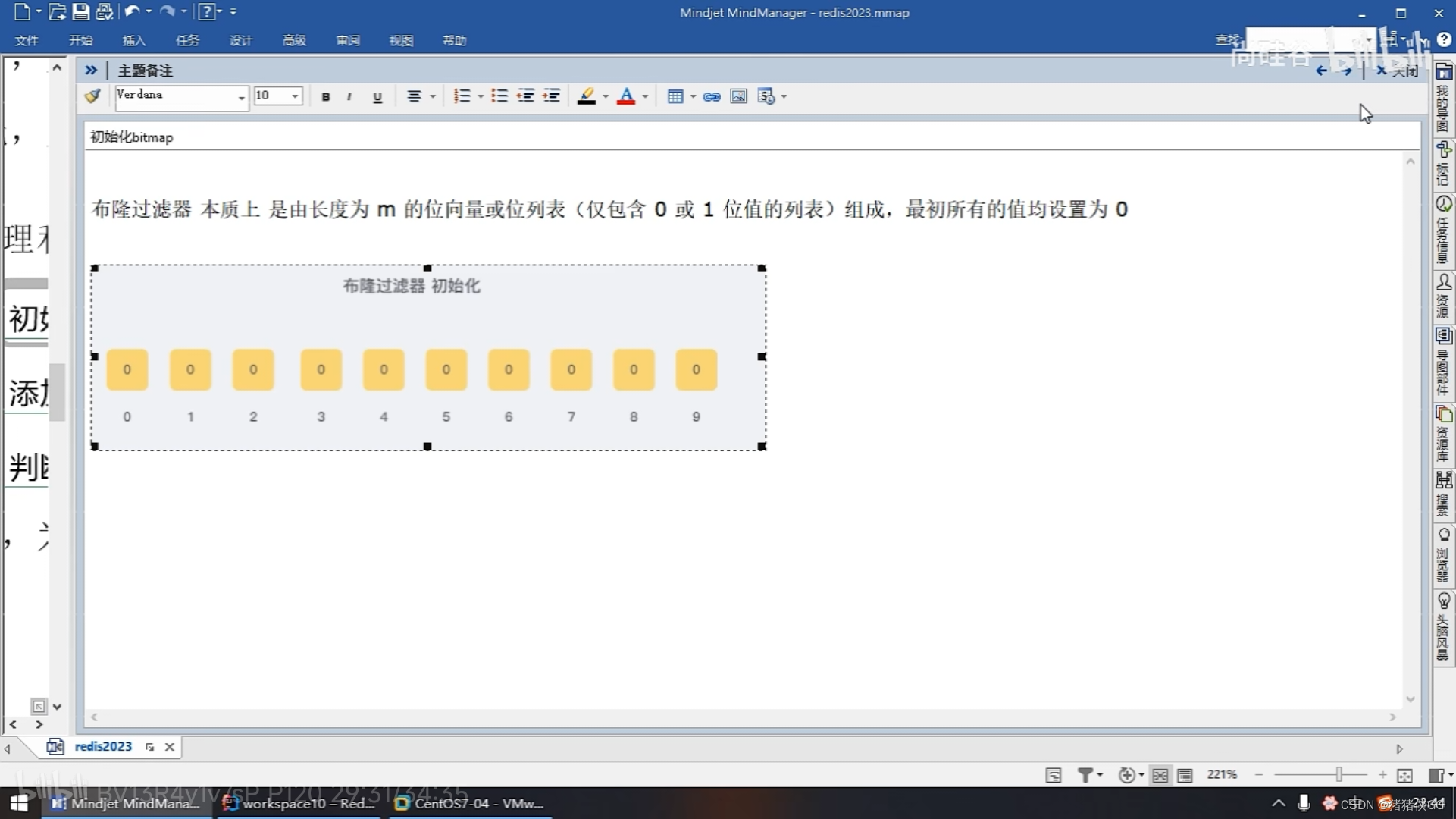The image size is (1456, 819).
Task: Switch to outline view in status bar
Action: pos(1185,775)
